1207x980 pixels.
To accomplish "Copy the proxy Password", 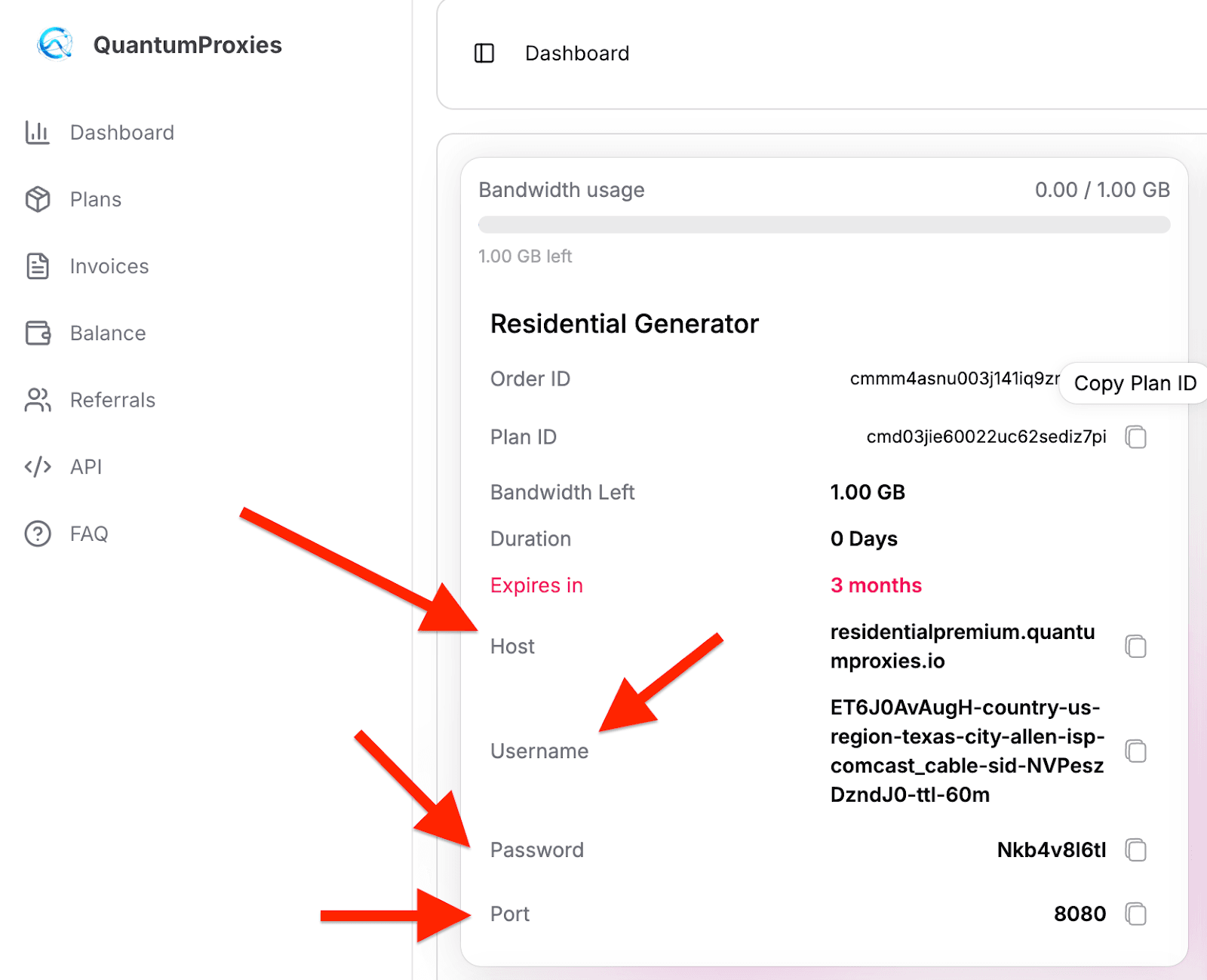I will coord(1135,850).
